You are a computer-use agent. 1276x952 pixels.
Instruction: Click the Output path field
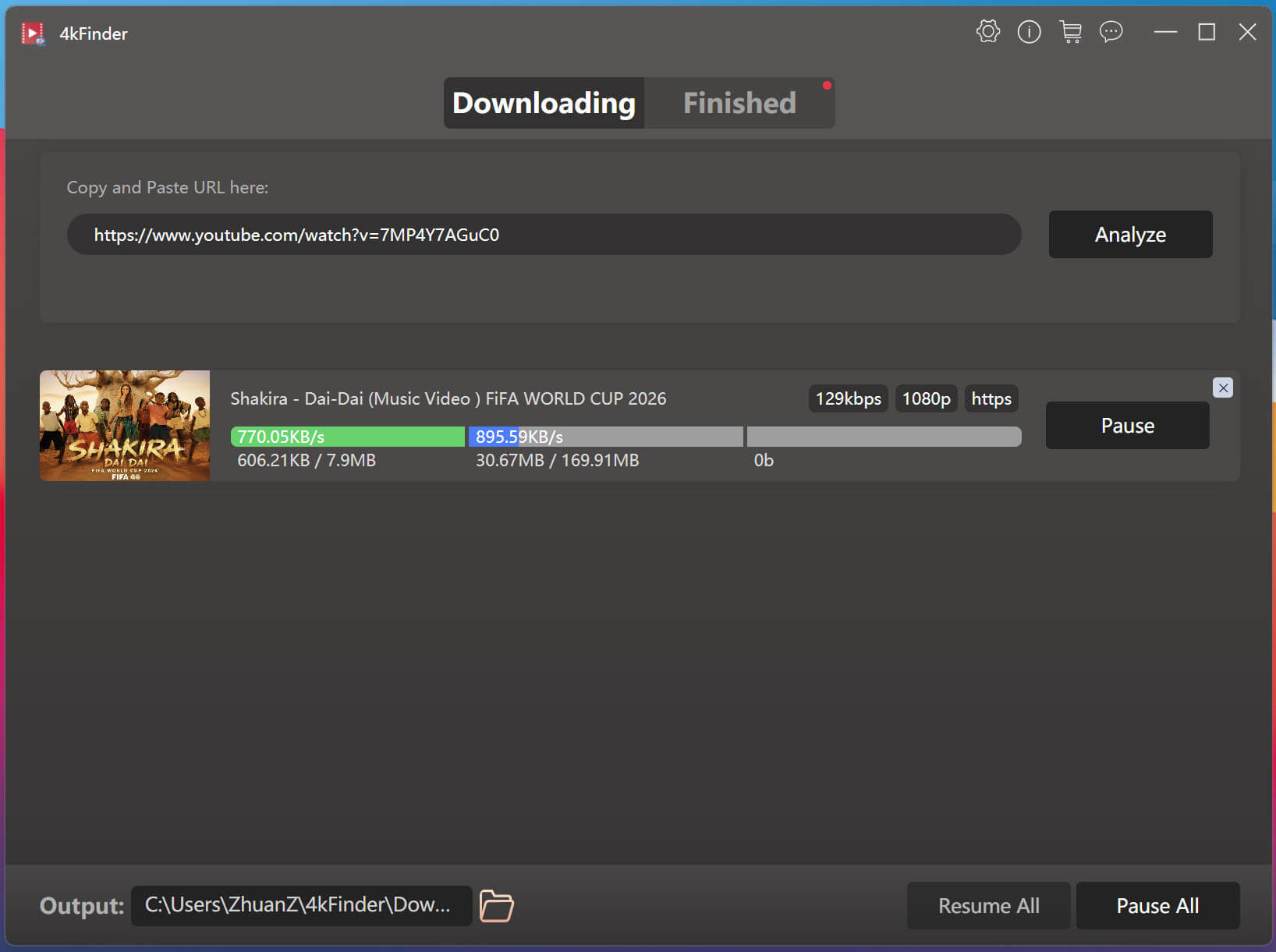[x=301, y=905]
